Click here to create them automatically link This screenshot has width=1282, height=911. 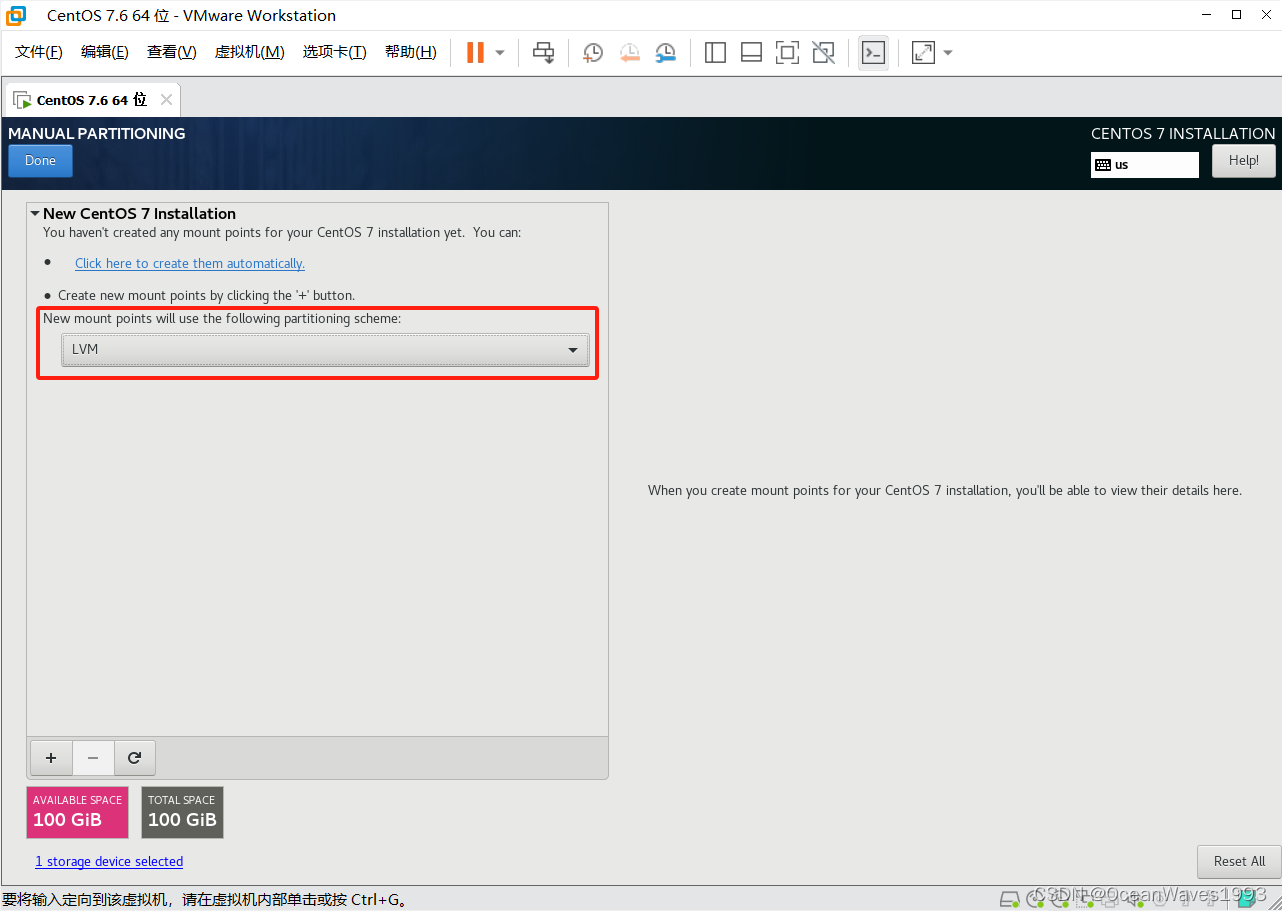coord(190,263)
